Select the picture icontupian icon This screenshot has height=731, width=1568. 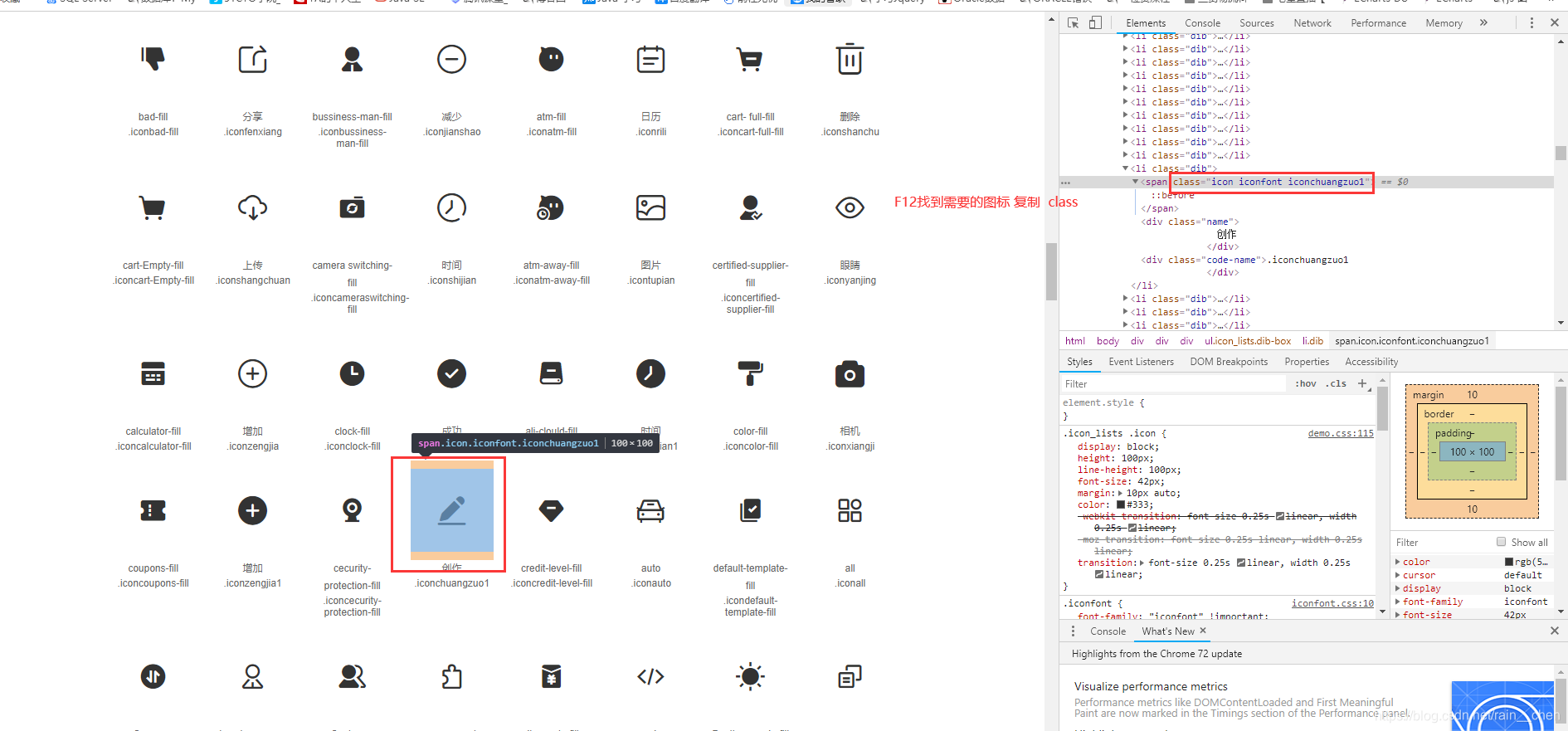650,207
